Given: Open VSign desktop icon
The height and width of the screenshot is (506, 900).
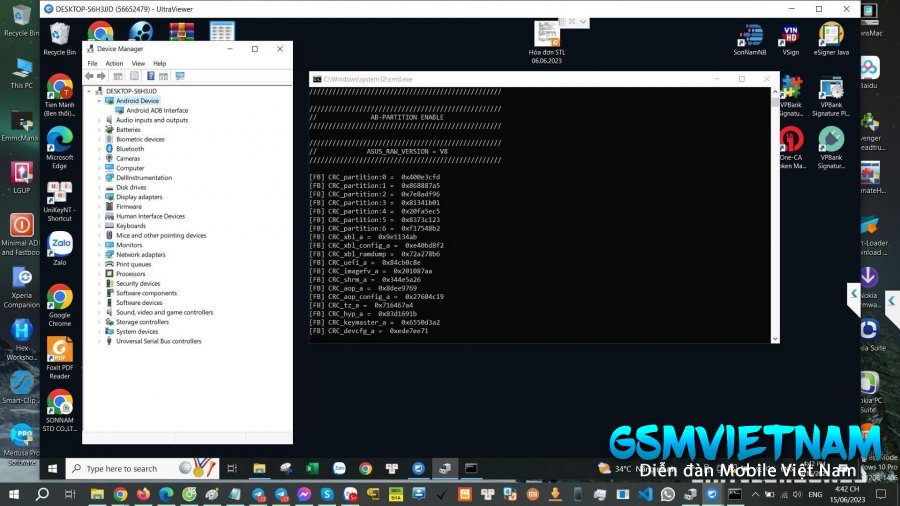Looking at the screenshot, I should click(x=790, y=39).
